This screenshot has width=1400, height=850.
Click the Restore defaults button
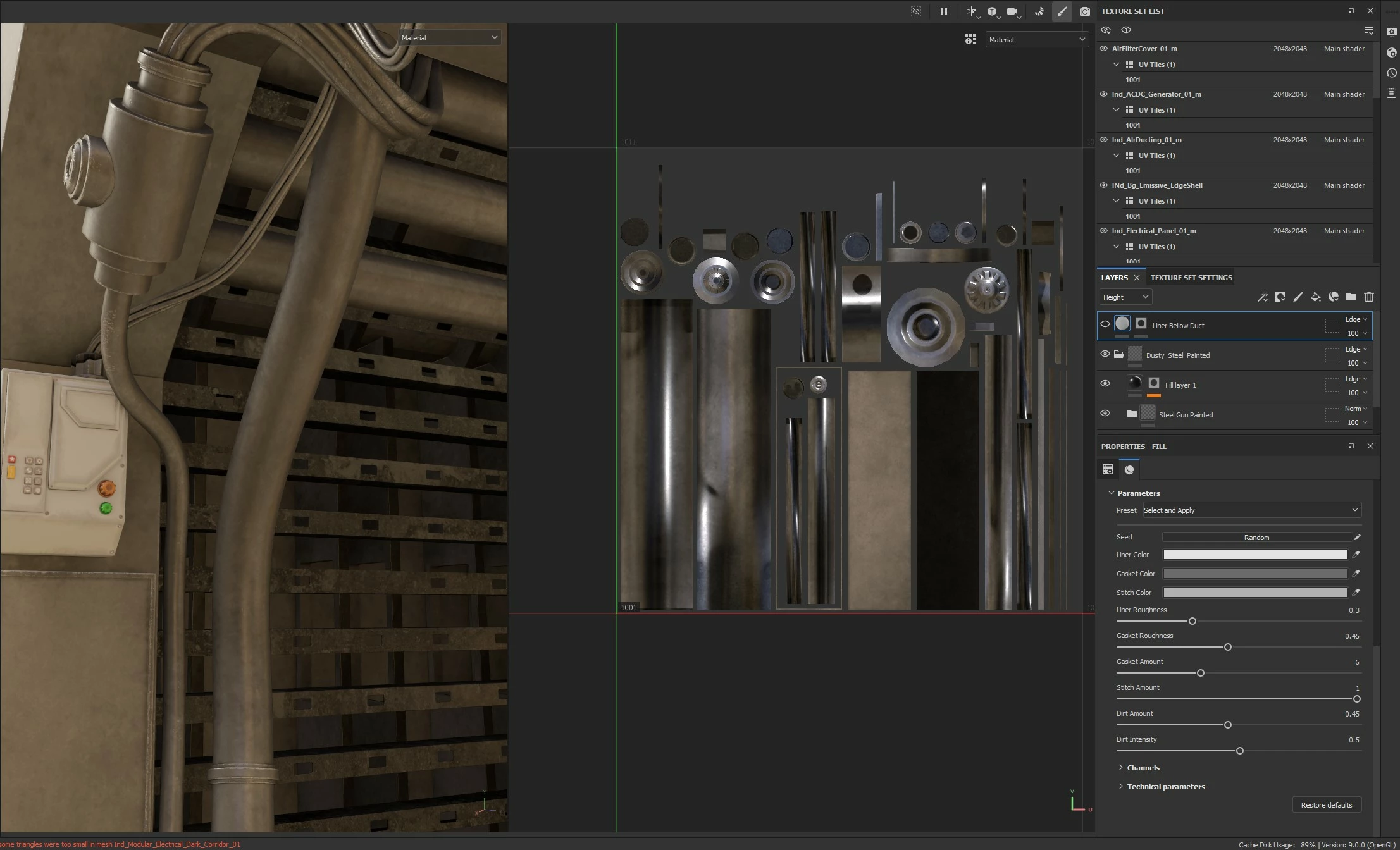(x=1326, y=805)
